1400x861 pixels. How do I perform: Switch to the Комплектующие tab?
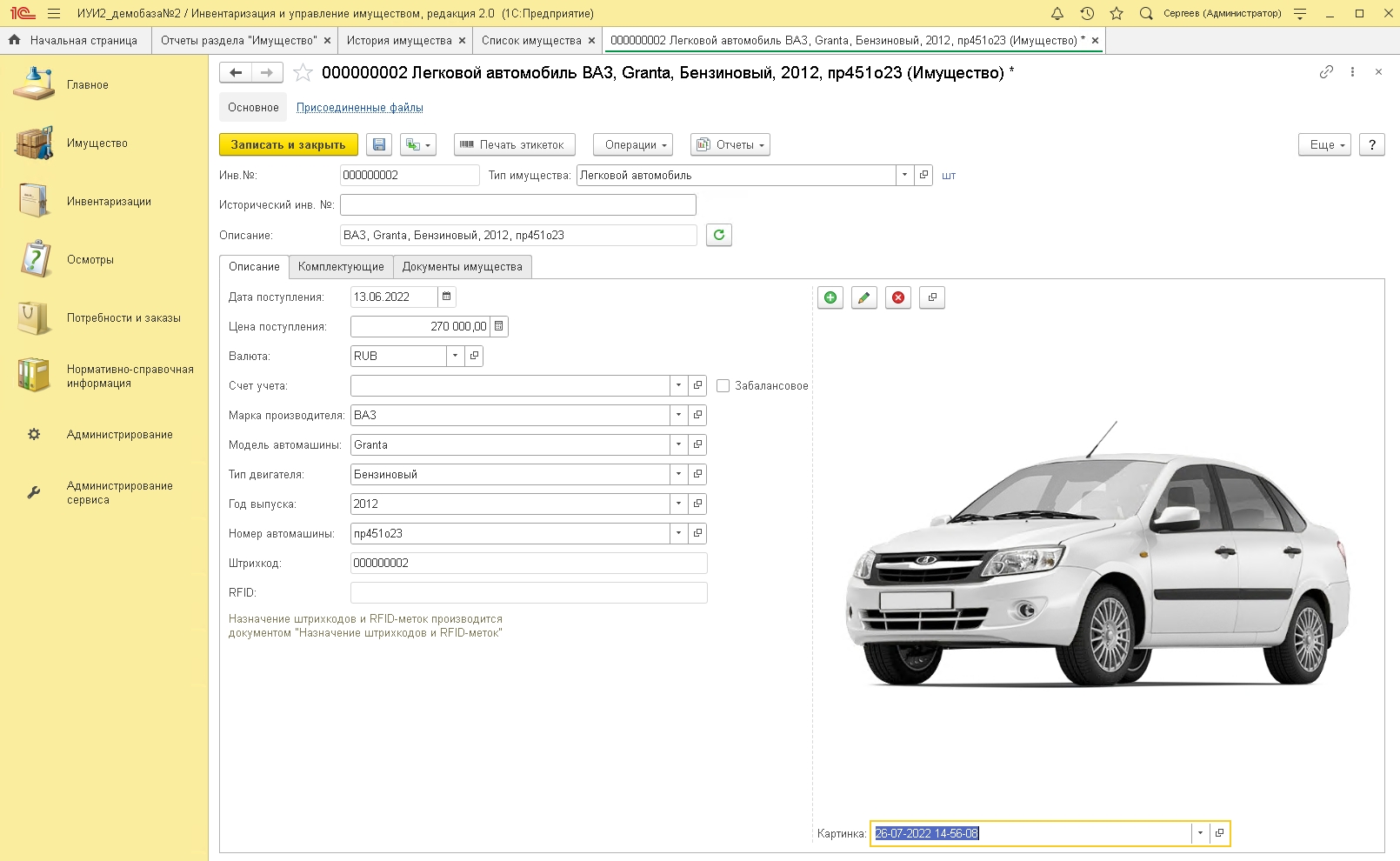coord(341,267)
